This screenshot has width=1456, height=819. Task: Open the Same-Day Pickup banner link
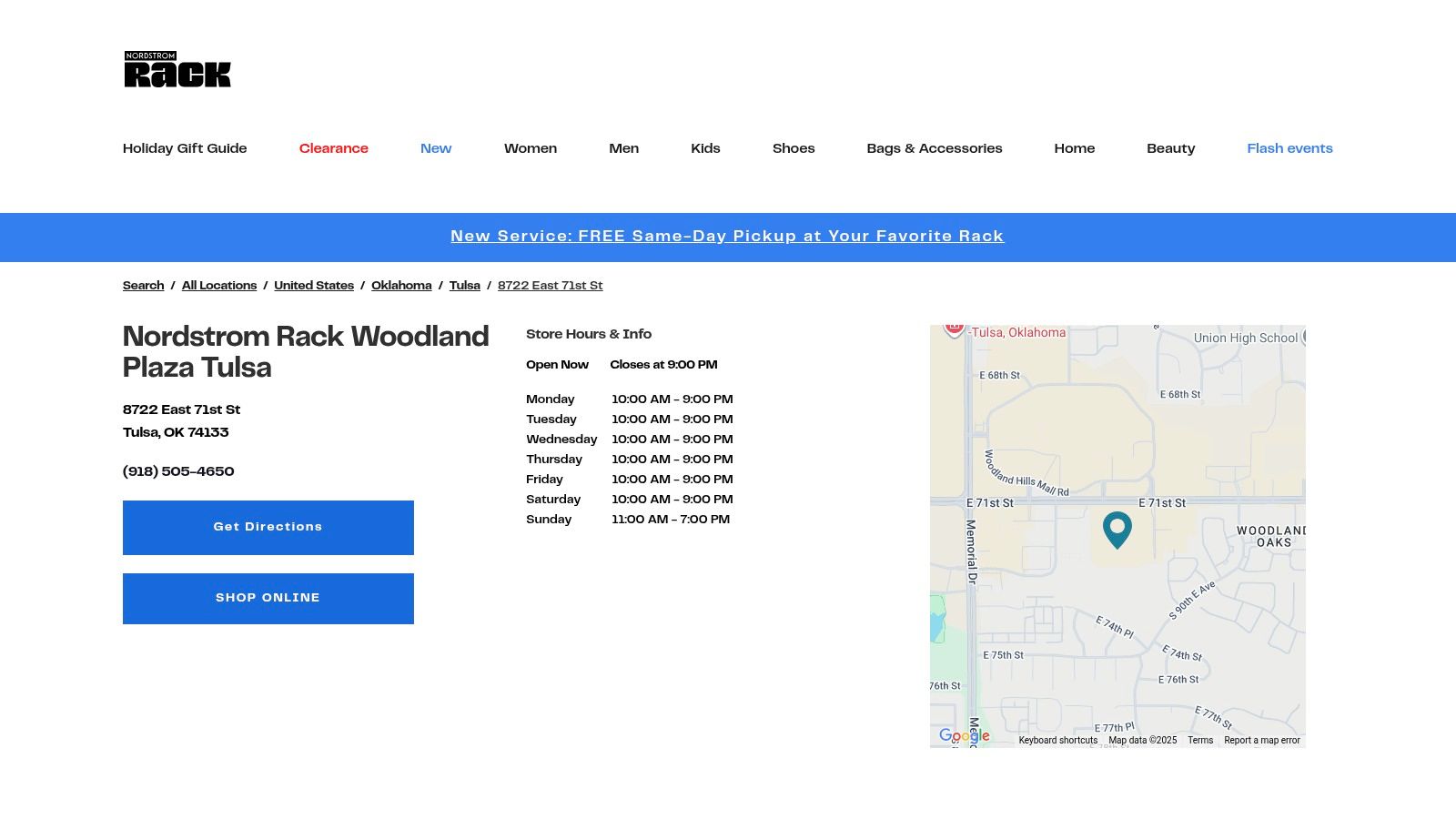click(x=727, y=236)
